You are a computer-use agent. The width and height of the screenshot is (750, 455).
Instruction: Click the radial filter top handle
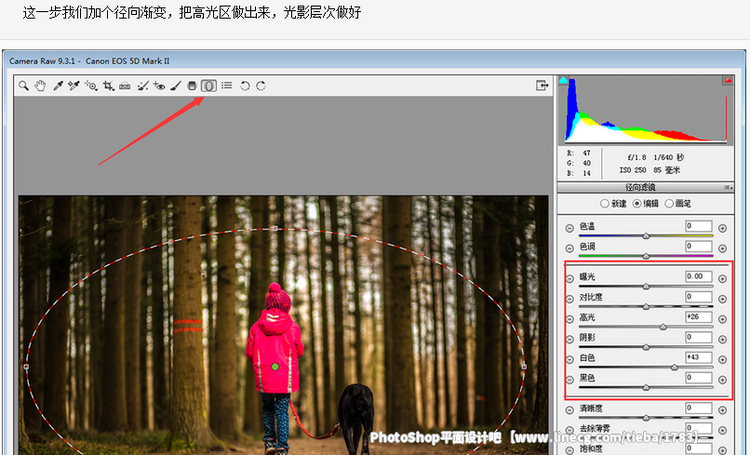tap(274, 229)
